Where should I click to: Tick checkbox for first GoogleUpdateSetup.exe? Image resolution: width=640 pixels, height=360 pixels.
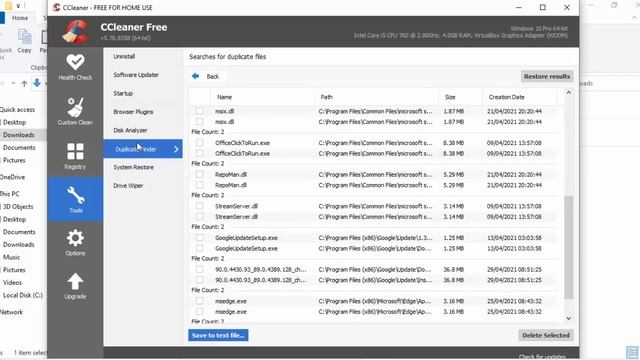[x=199, y=238]
